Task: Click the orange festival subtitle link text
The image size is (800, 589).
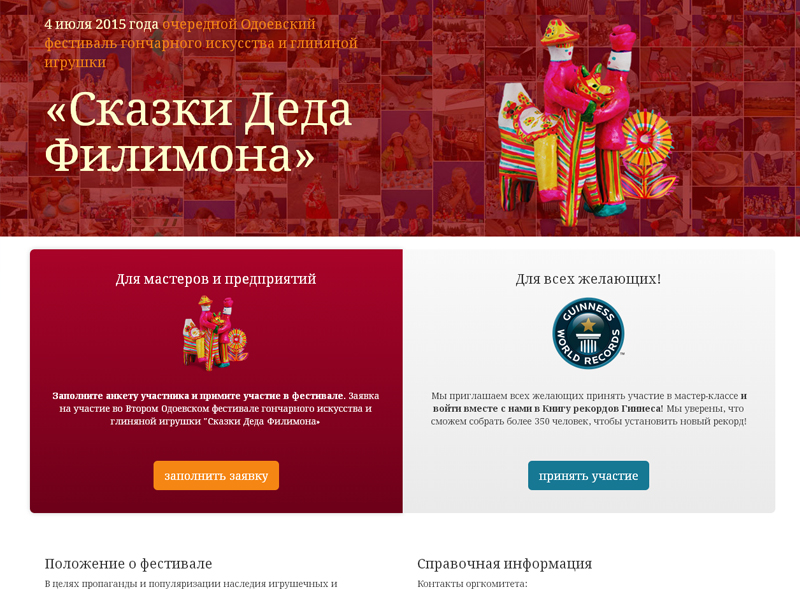Action: 201,43
